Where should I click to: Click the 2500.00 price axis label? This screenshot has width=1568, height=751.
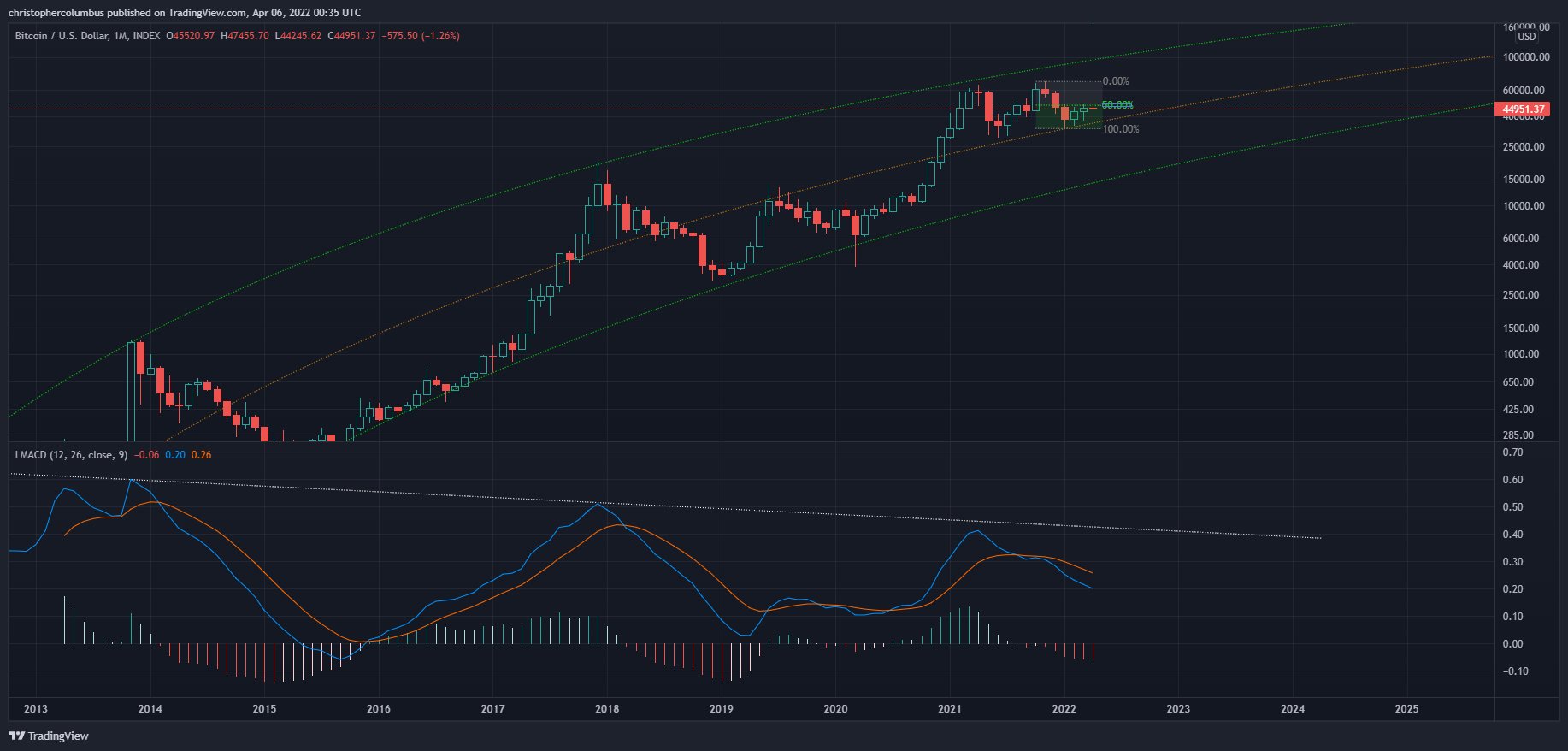pyautogui.click(x=1521, y=295)
